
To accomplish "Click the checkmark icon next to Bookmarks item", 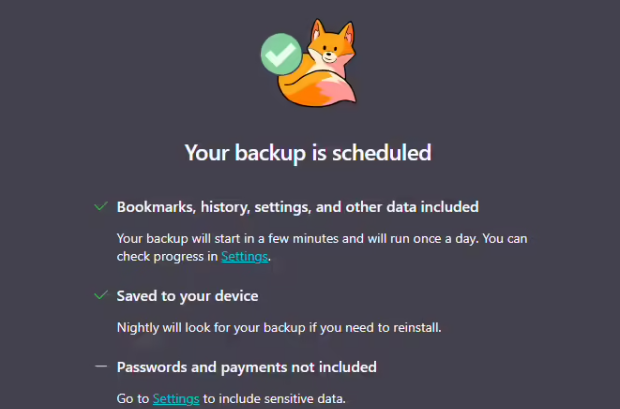I will (x=100, y=207).
